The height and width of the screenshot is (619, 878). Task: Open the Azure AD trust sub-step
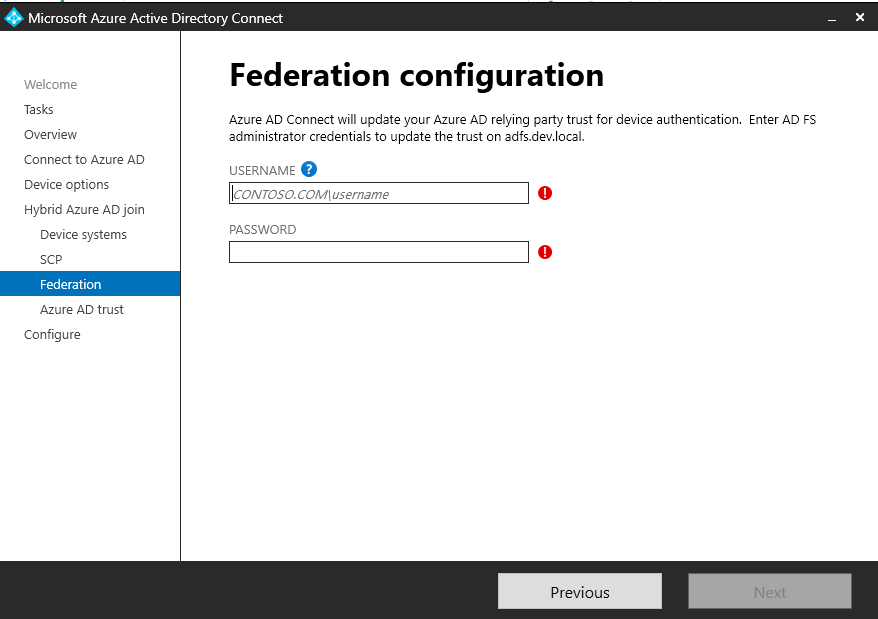point(82,310)
